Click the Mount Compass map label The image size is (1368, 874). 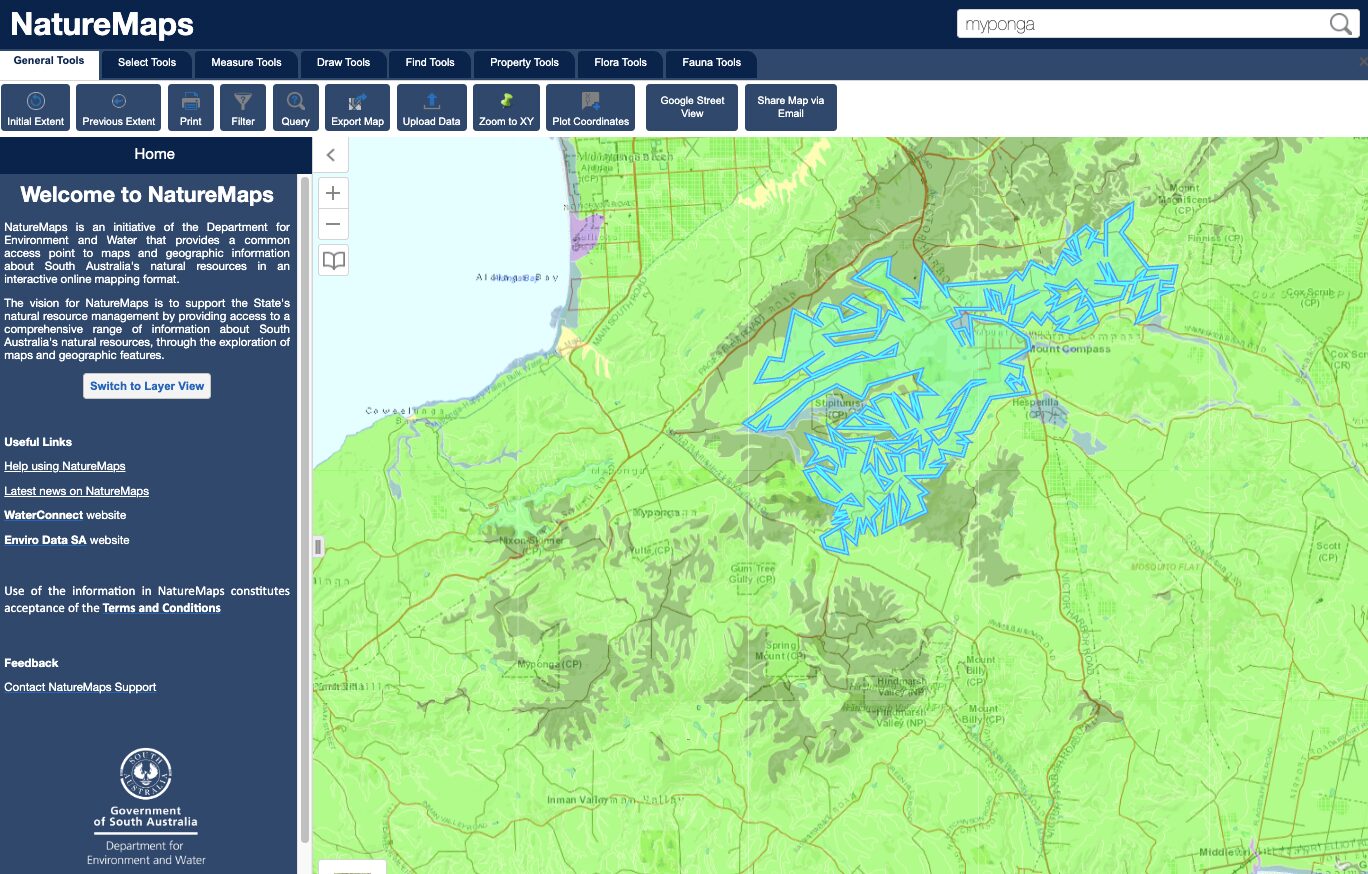[x=1069, y=349]
